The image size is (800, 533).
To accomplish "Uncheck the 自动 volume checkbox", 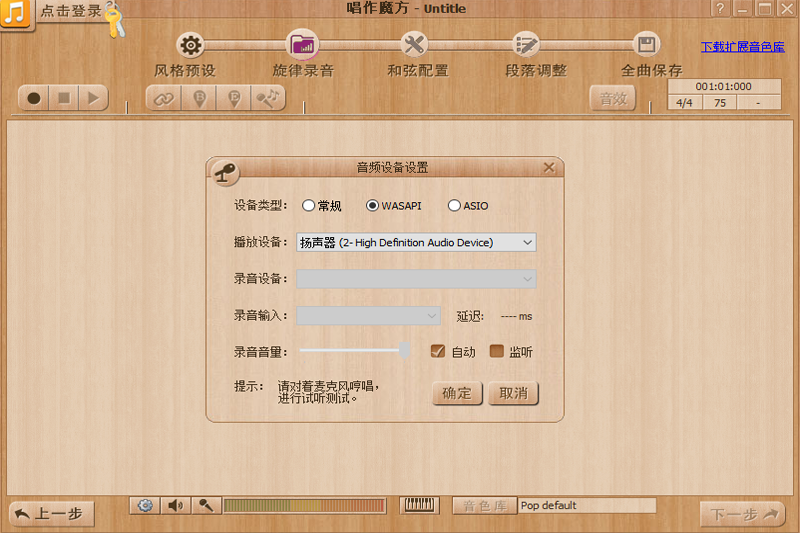I will 437,351.
